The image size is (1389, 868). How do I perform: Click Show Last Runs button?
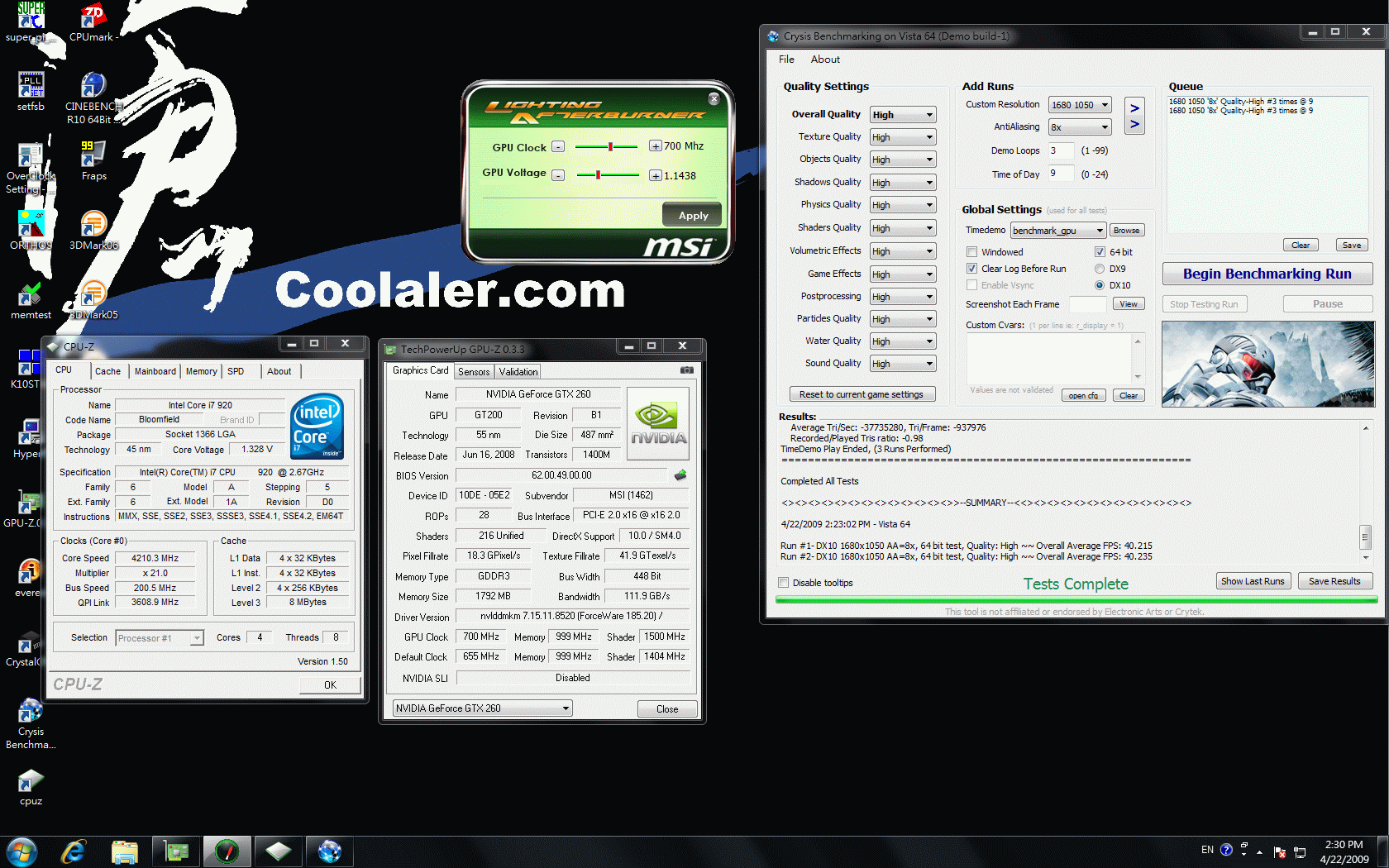coord(1253,581)
